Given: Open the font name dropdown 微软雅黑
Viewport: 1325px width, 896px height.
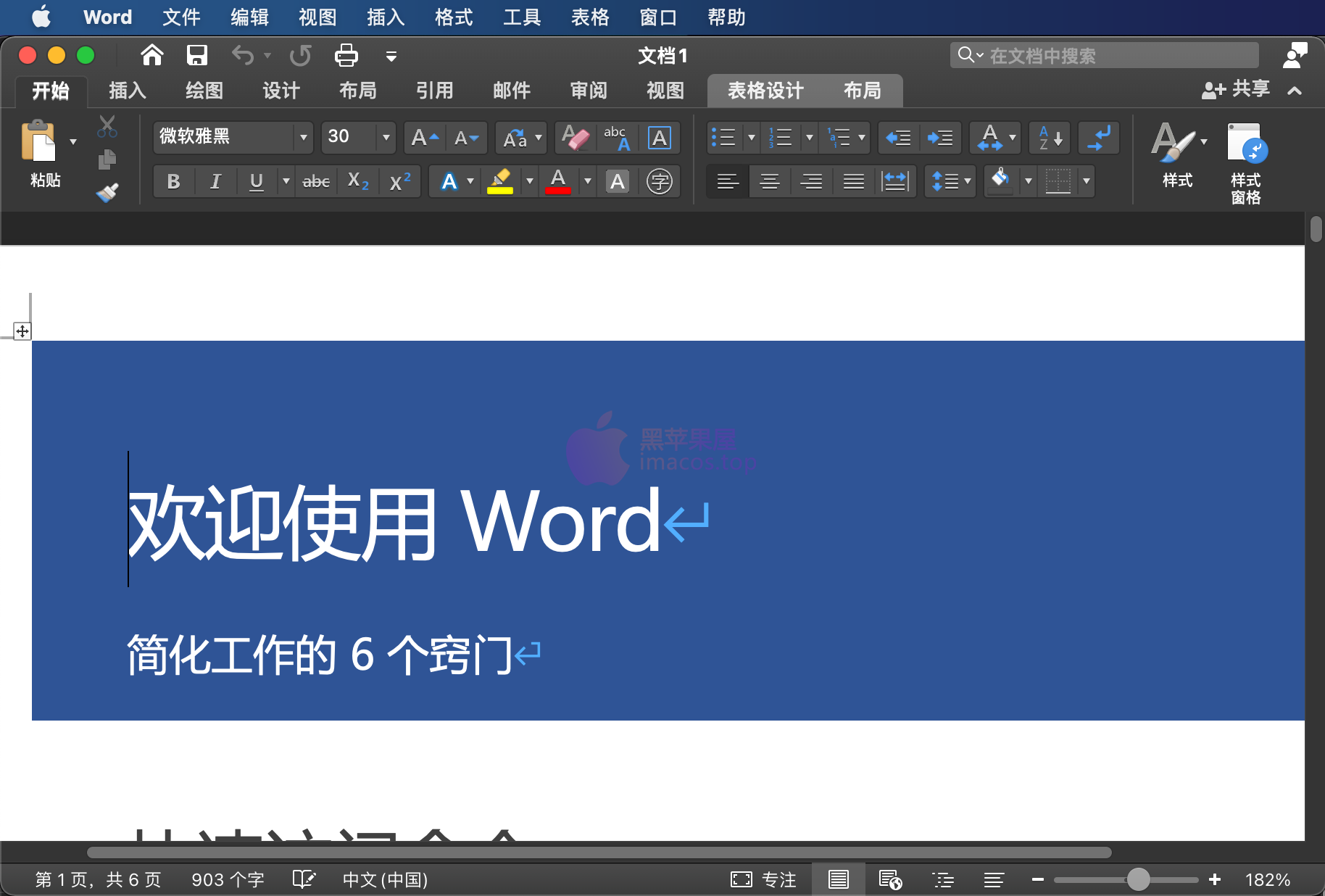Looking at the screenshot, I should pyautogui.click(x=303, y=137).
